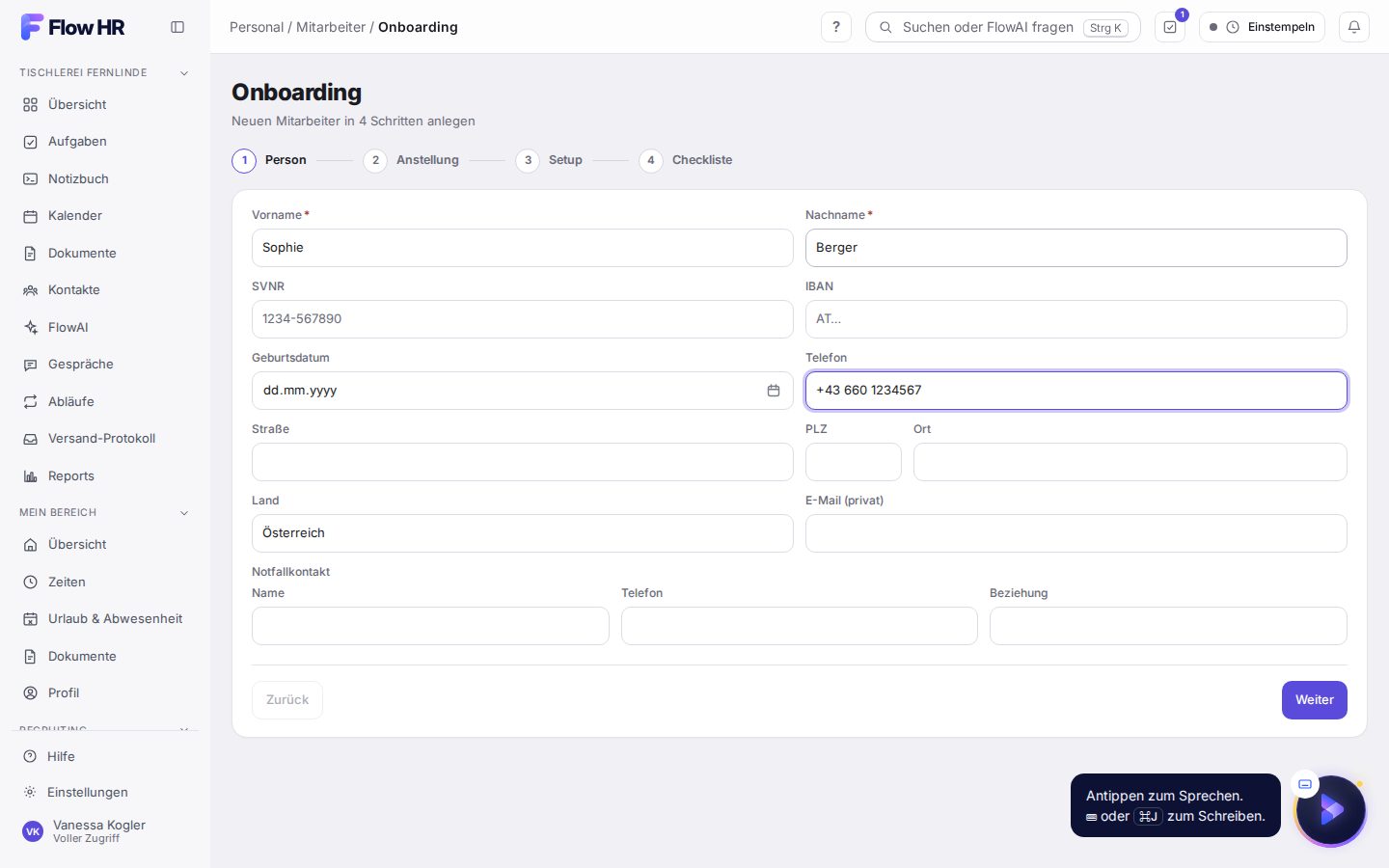The width and height of the screenshot is (1389, 868).
Task: Open Profil in the sidebar
Action: pyautogui.click(x=105, y=693)
